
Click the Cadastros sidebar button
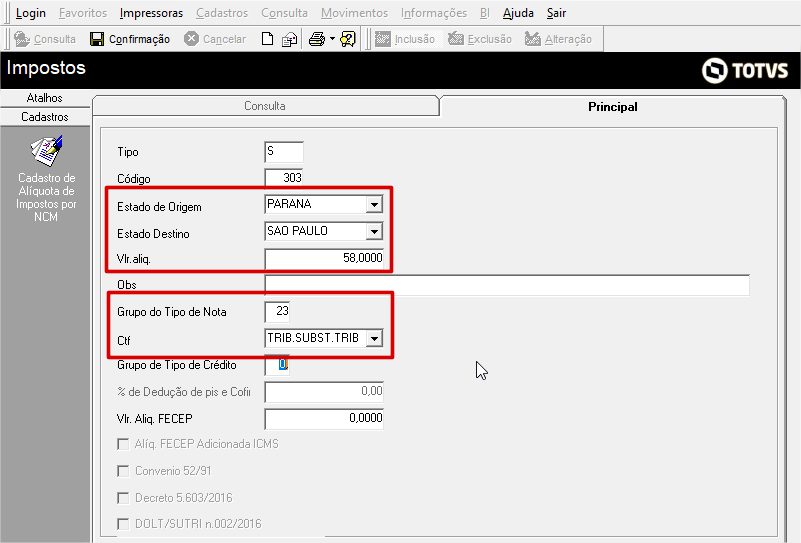45,116
